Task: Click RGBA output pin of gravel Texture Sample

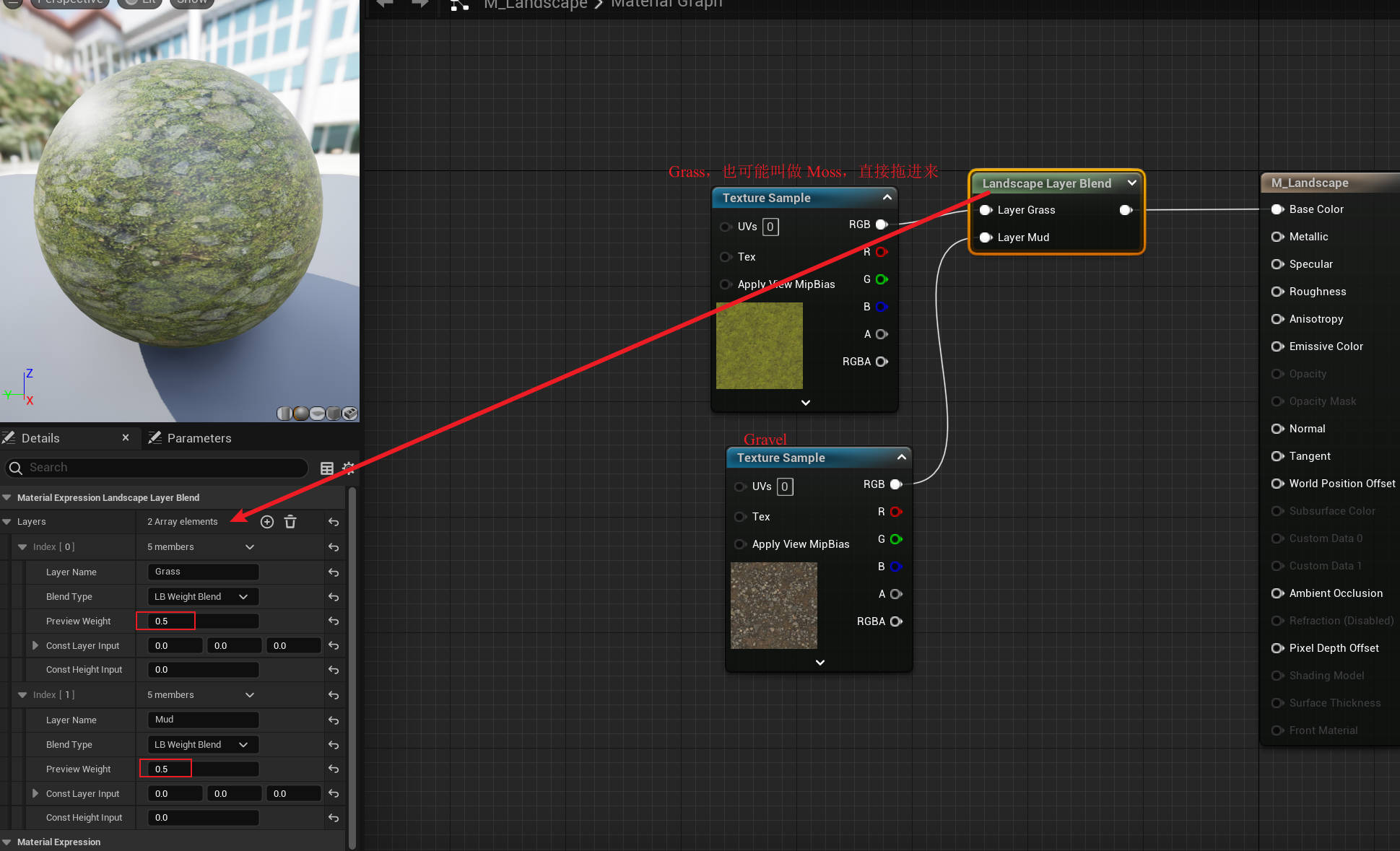Action: pyautogui.click(x=896, y=621)
